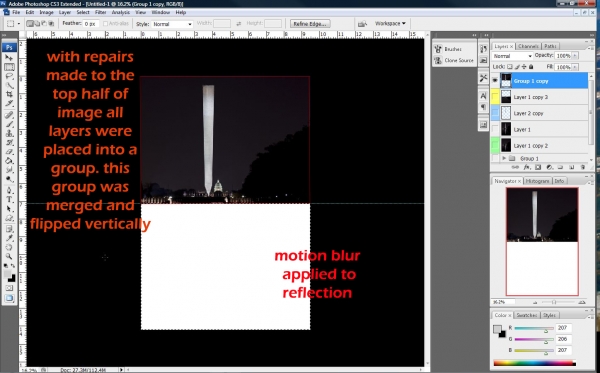This screenshot has width=600, height=373.
Task: Open the Opacity slider arrow
Action: [x=575, y=56]
